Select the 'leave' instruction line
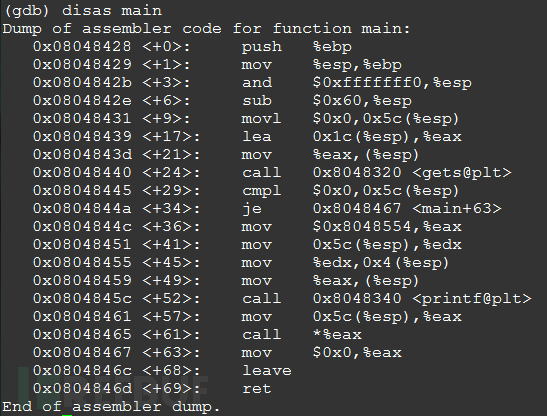This screenshot has height=416, width=547. point(162,370)
